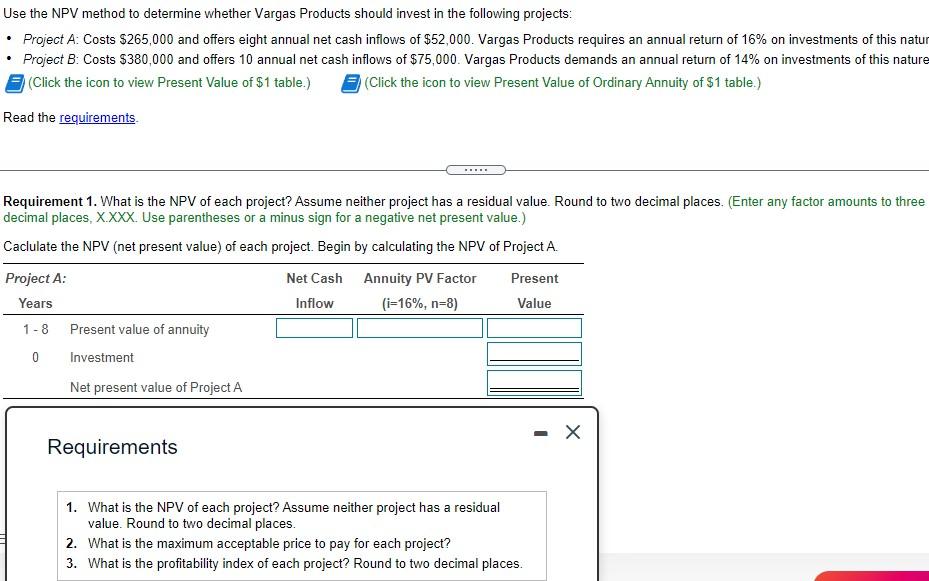This screenshot has width=929, height=581.
Task: Click the X icon on the Requirements popup
Action: [572, 432]
